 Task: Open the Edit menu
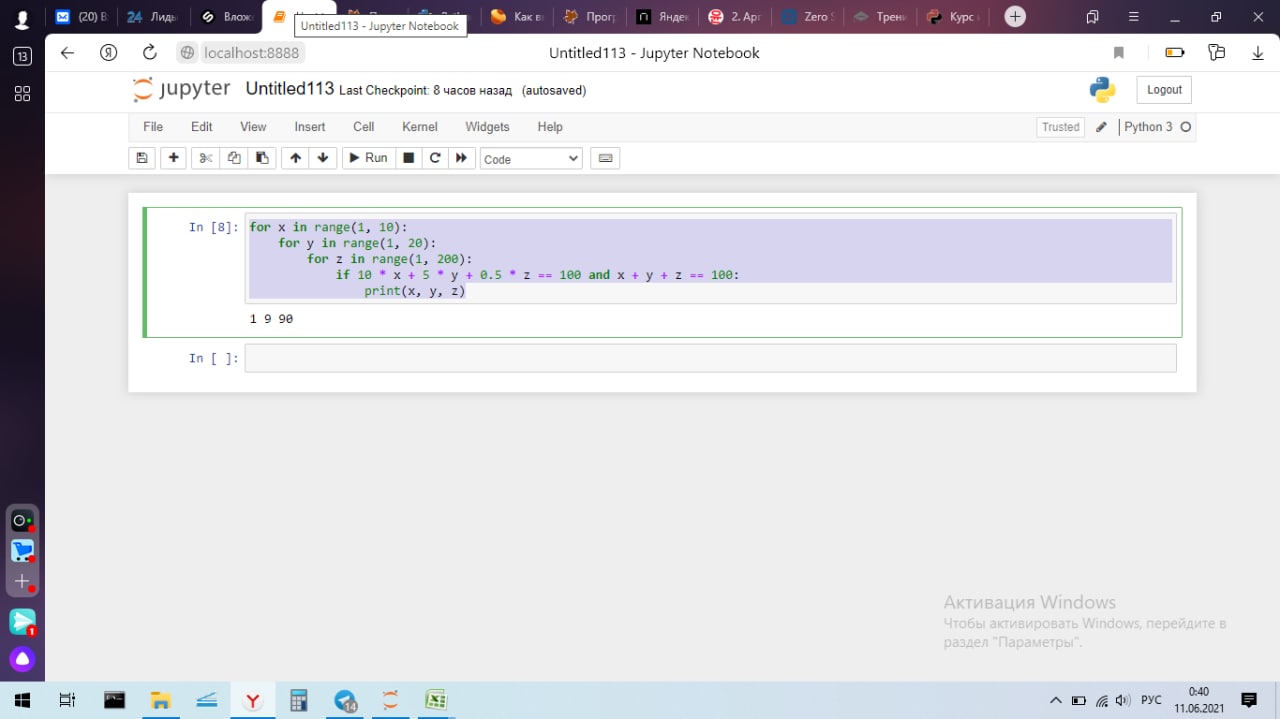click(x=202, y=127)
